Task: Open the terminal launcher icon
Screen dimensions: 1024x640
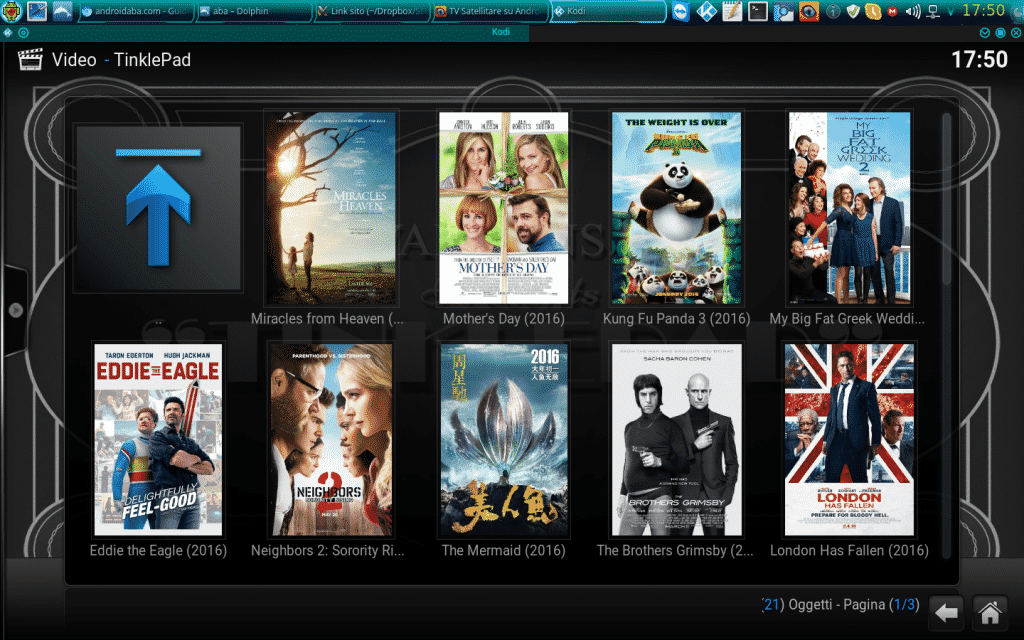Action: (x=758, y=11)
